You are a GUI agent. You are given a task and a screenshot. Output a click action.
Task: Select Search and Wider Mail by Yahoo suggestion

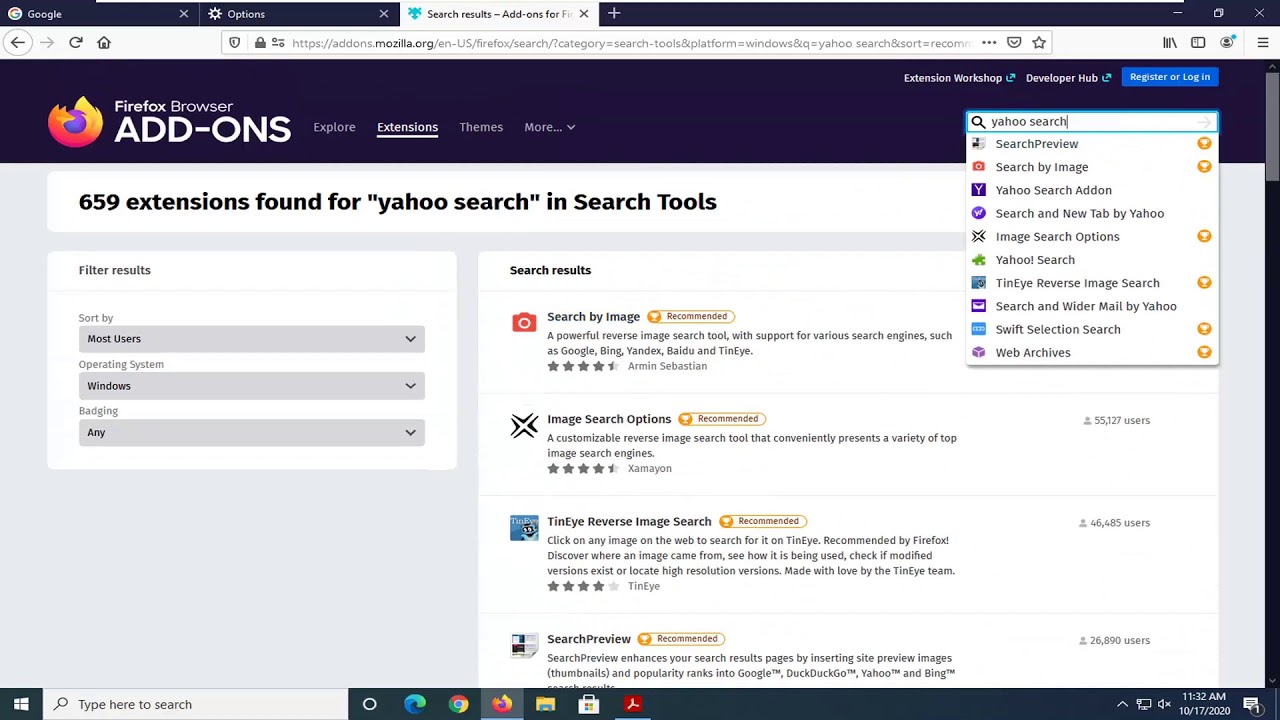(x=1092, y=306)
